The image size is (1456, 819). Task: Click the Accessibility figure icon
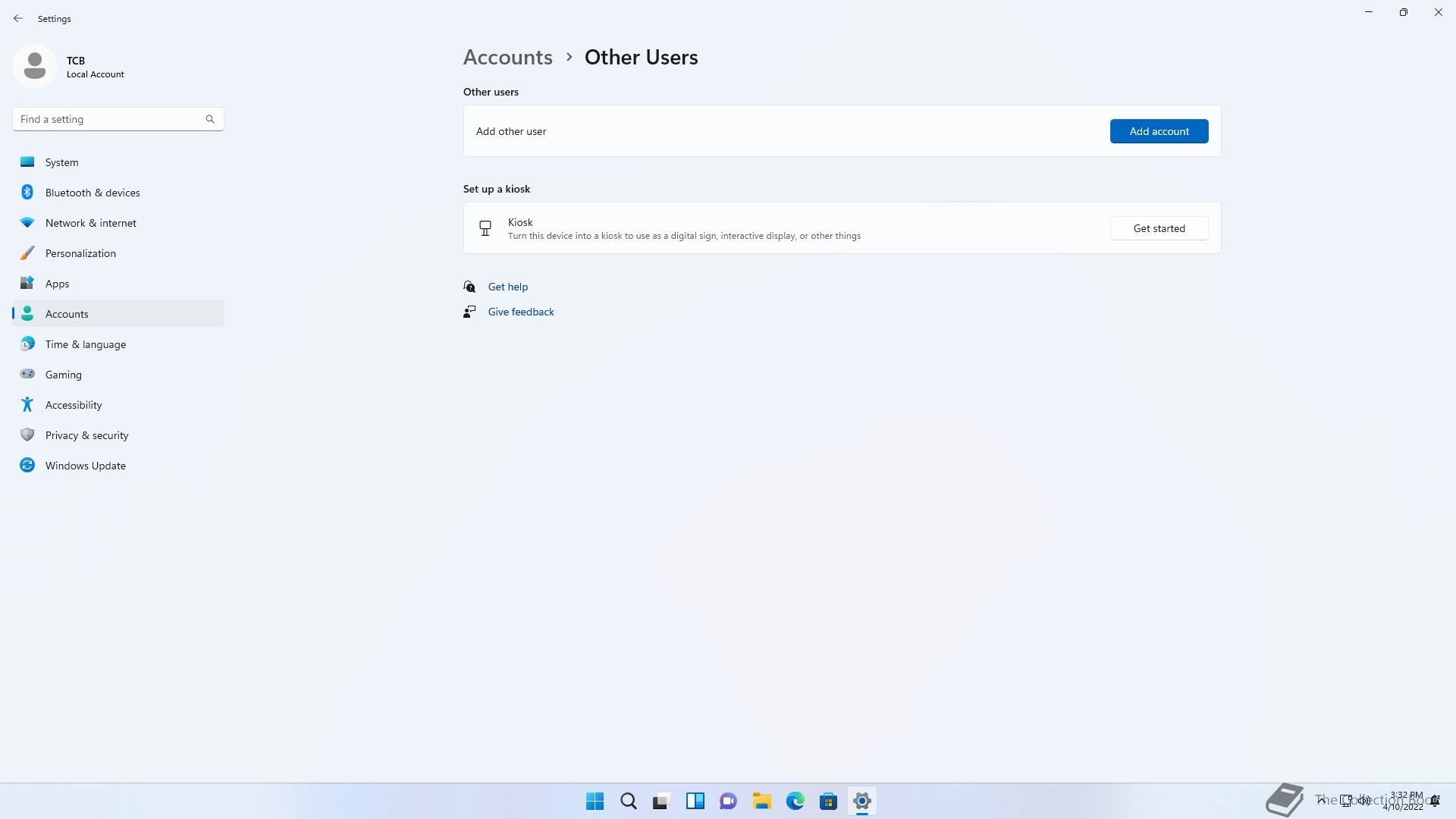point(27,405)
